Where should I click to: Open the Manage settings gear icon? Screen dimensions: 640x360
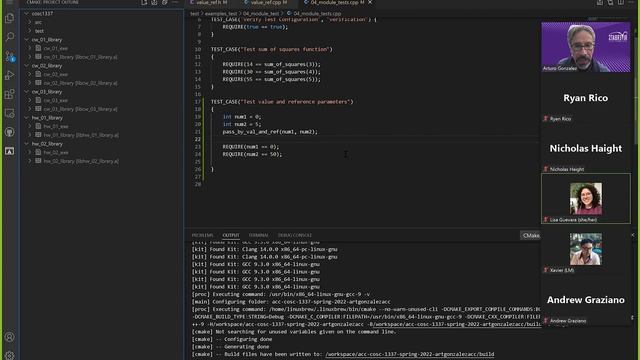pos(9,355)
